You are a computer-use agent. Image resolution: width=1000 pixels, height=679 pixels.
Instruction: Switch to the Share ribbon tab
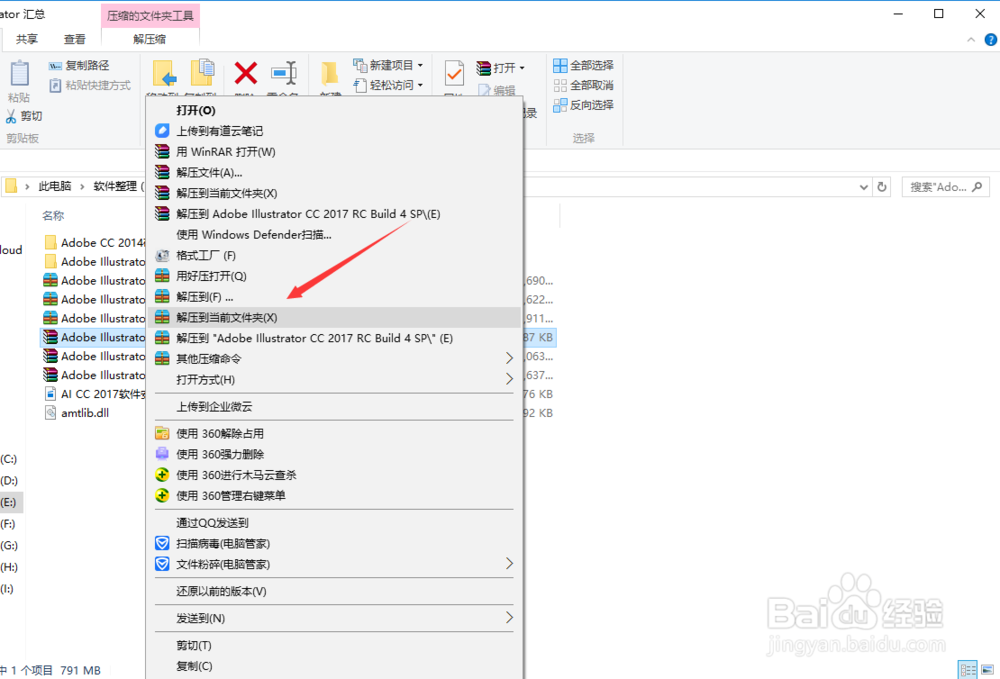coord(27,39)
